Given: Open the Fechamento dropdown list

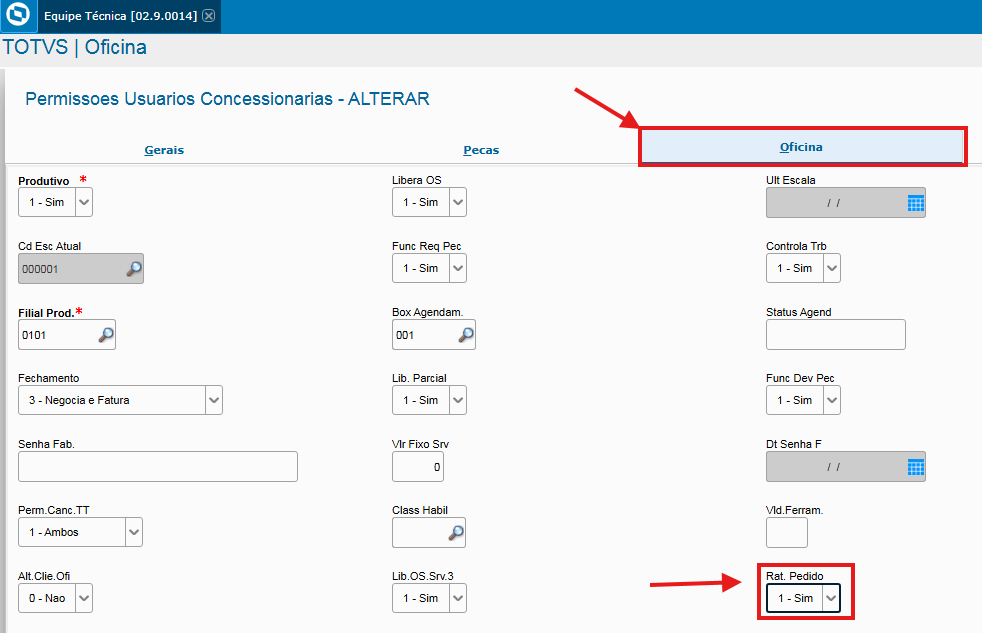Looking at the screenshot, I should pyautogui.click(x=213, y=400).
